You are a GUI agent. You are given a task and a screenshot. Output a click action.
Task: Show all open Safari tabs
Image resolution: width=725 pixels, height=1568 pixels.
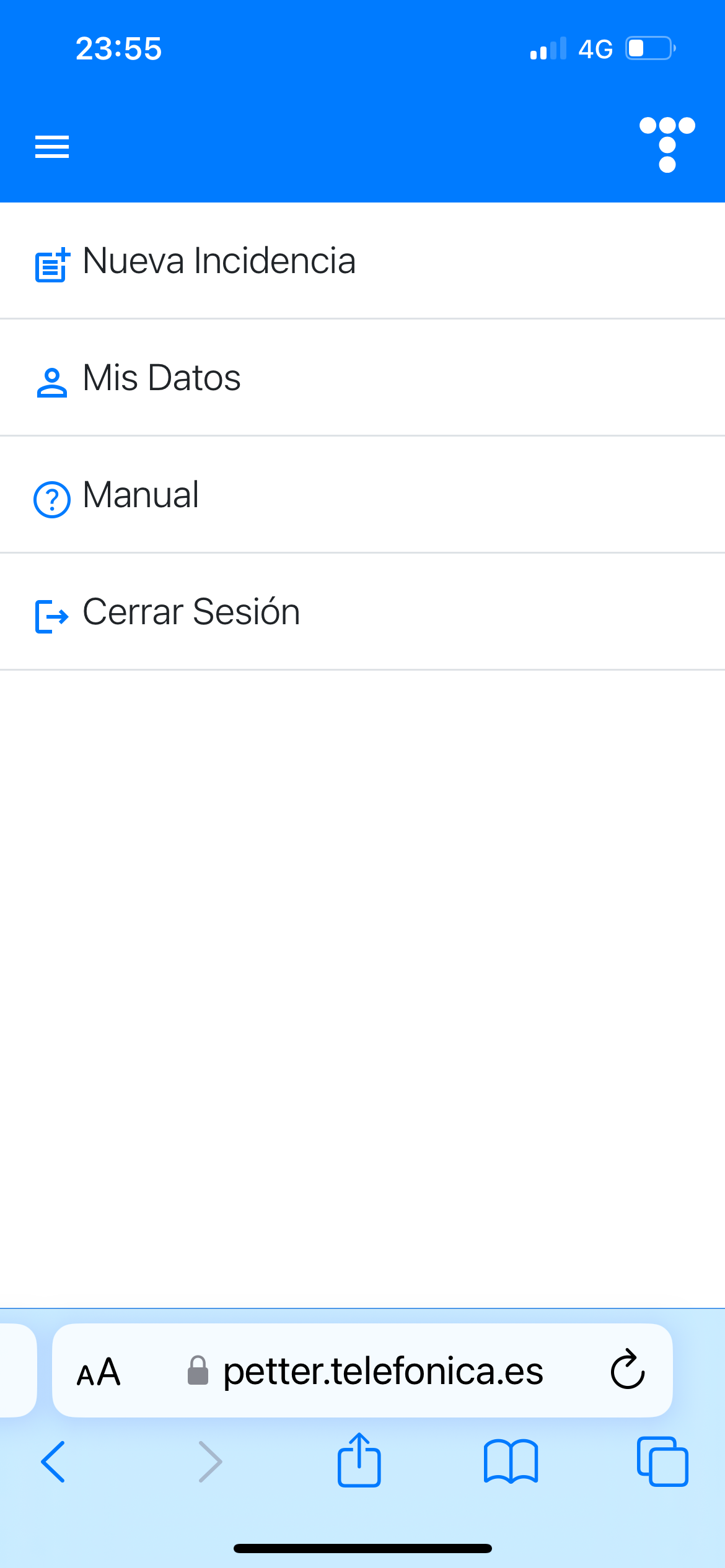(662, 1461)
